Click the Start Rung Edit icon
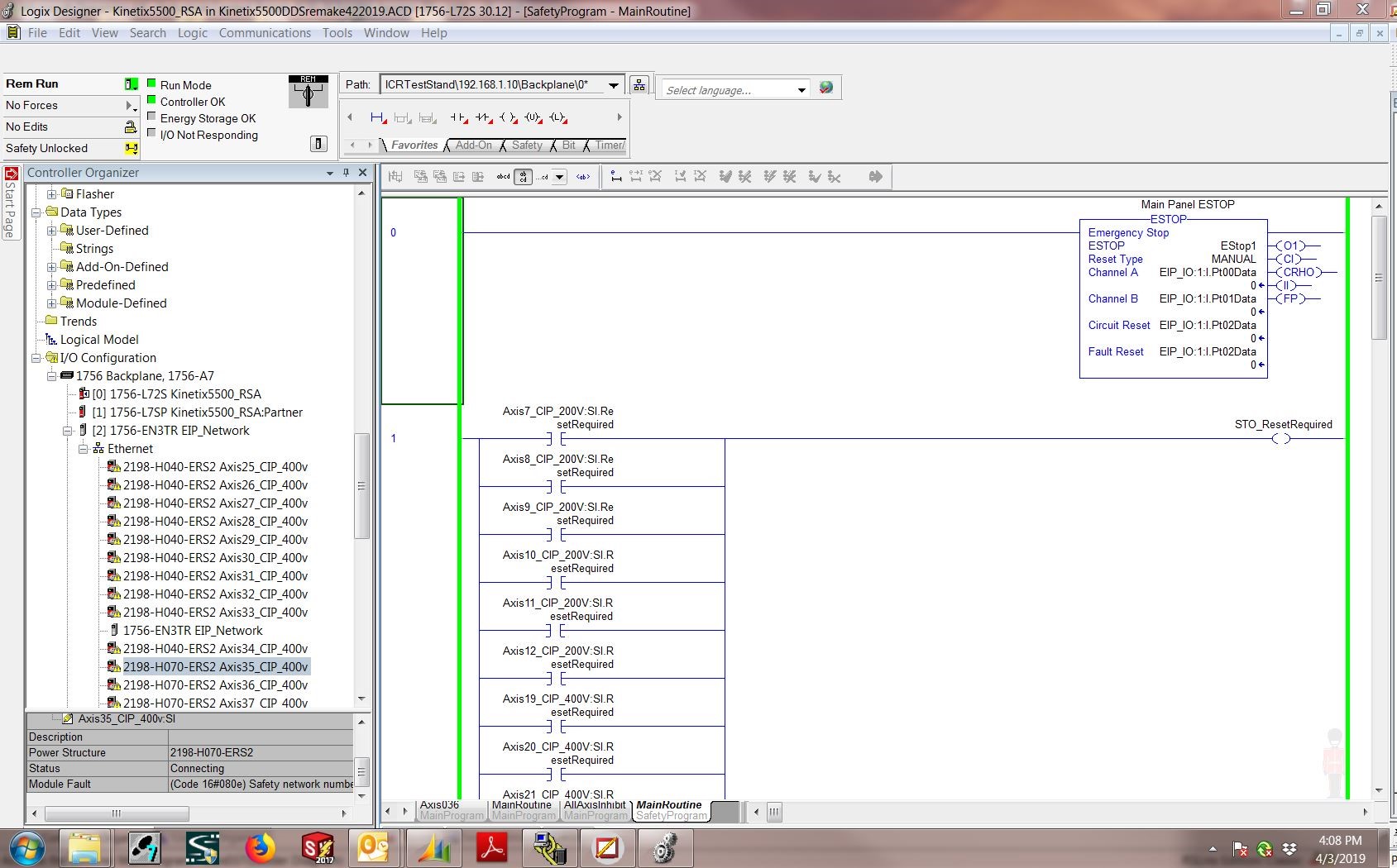This screenshot has height=868, width=1397. click(616, 176)
